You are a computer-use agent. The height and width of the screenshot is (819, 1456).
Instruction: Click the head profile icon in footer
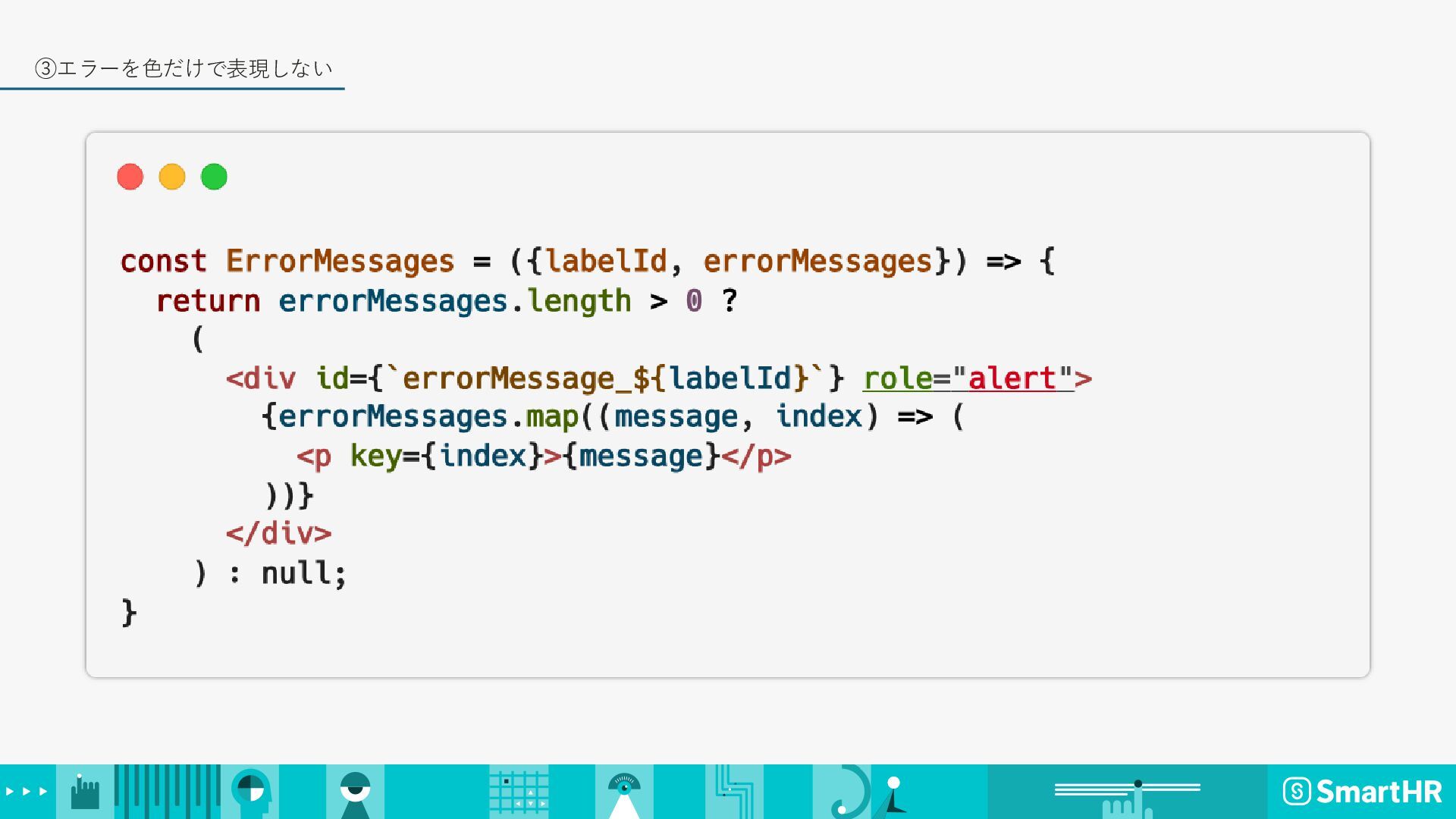[251, 792]
